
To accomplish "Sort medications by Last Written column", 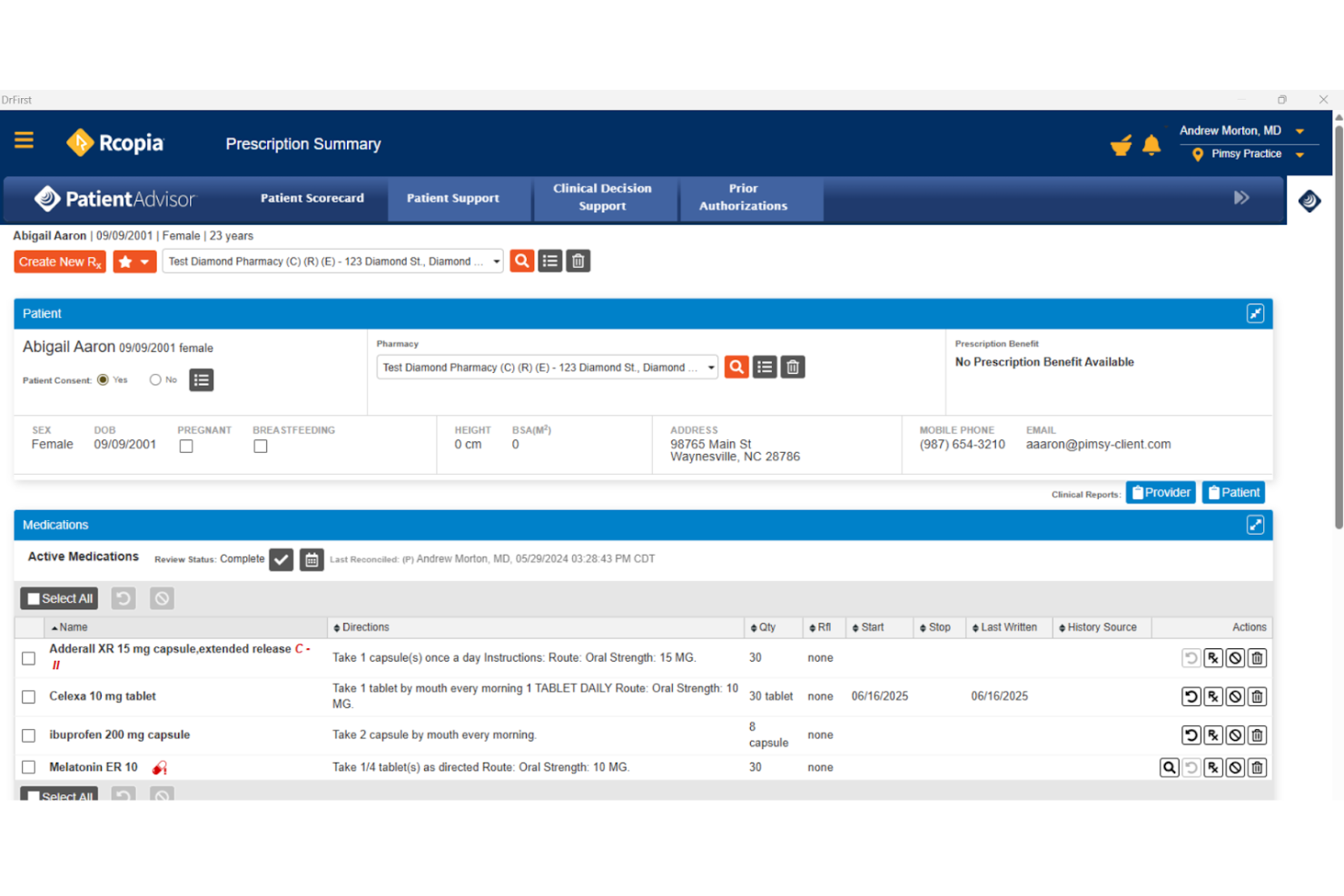I will (x=1004, y=627).
